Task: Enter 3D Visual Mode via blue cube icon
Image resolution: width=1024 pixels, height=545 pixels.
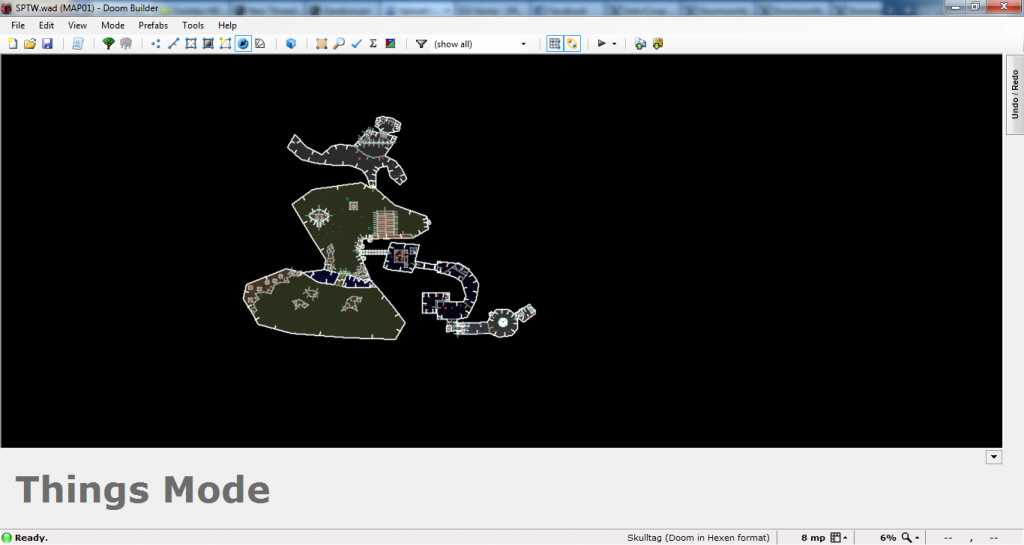Action: (x=290, y=44)
